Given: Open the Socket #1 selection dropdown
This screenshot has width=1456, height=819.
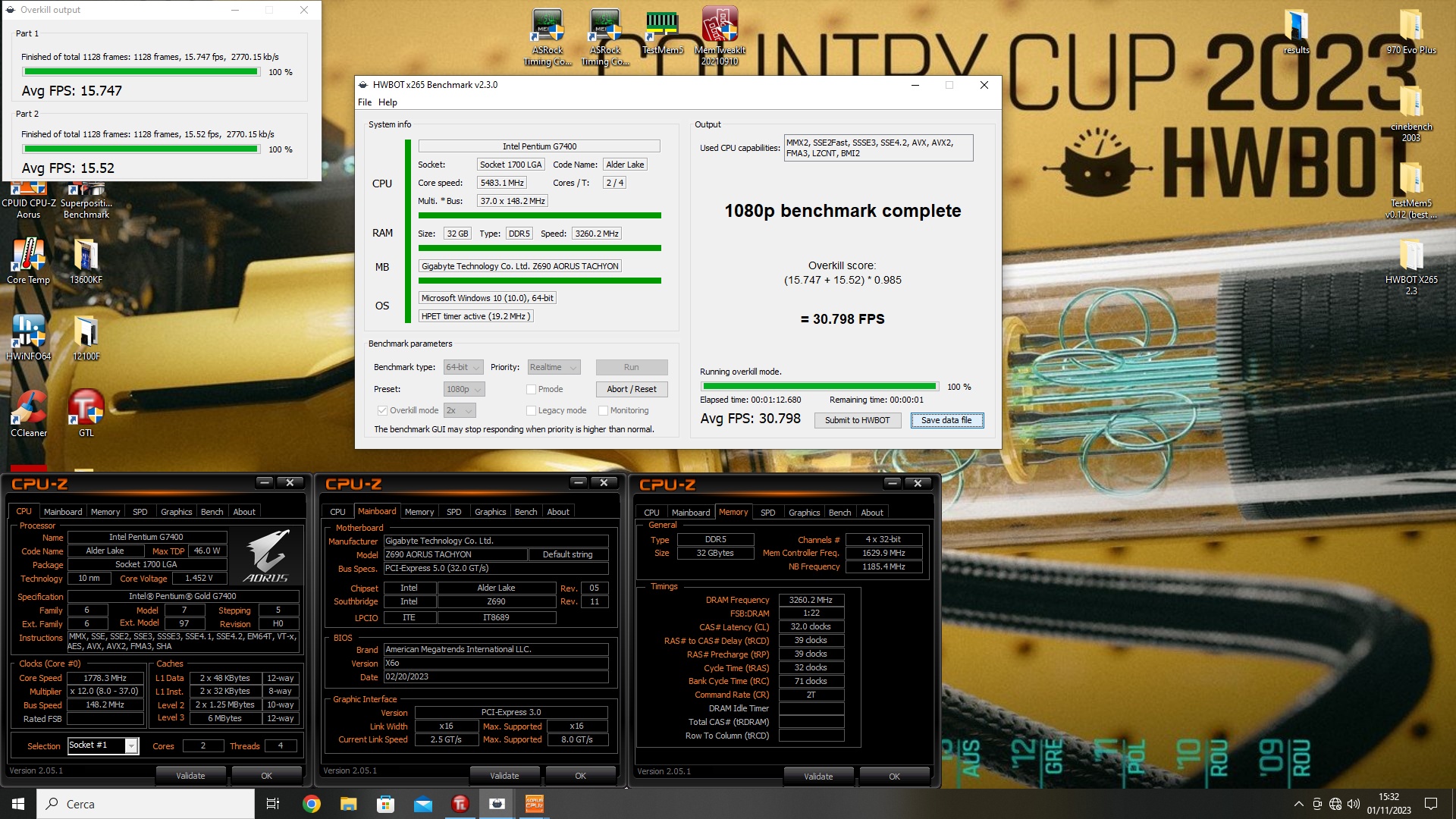Looking at the screenshot, I should (x=103, y=745).
